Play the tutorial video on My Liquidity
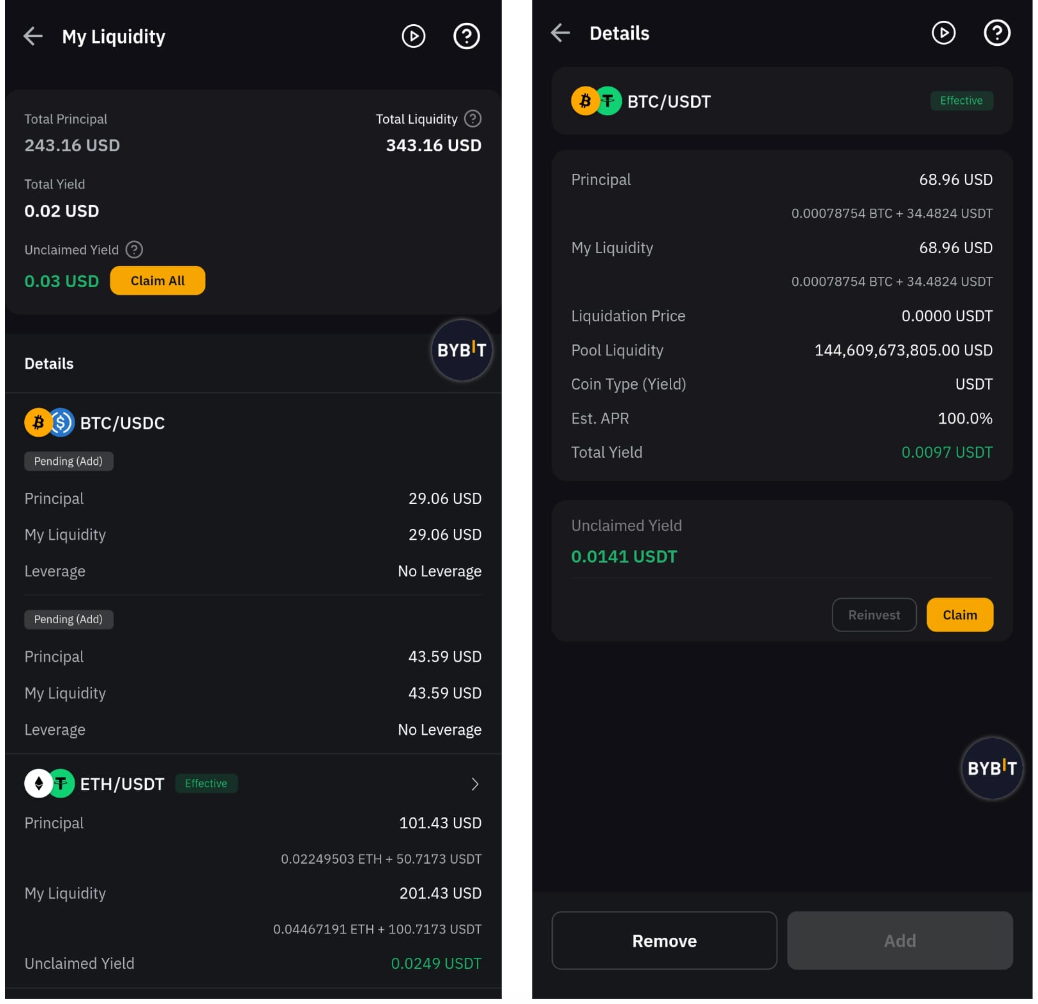 tap(414, 36)
